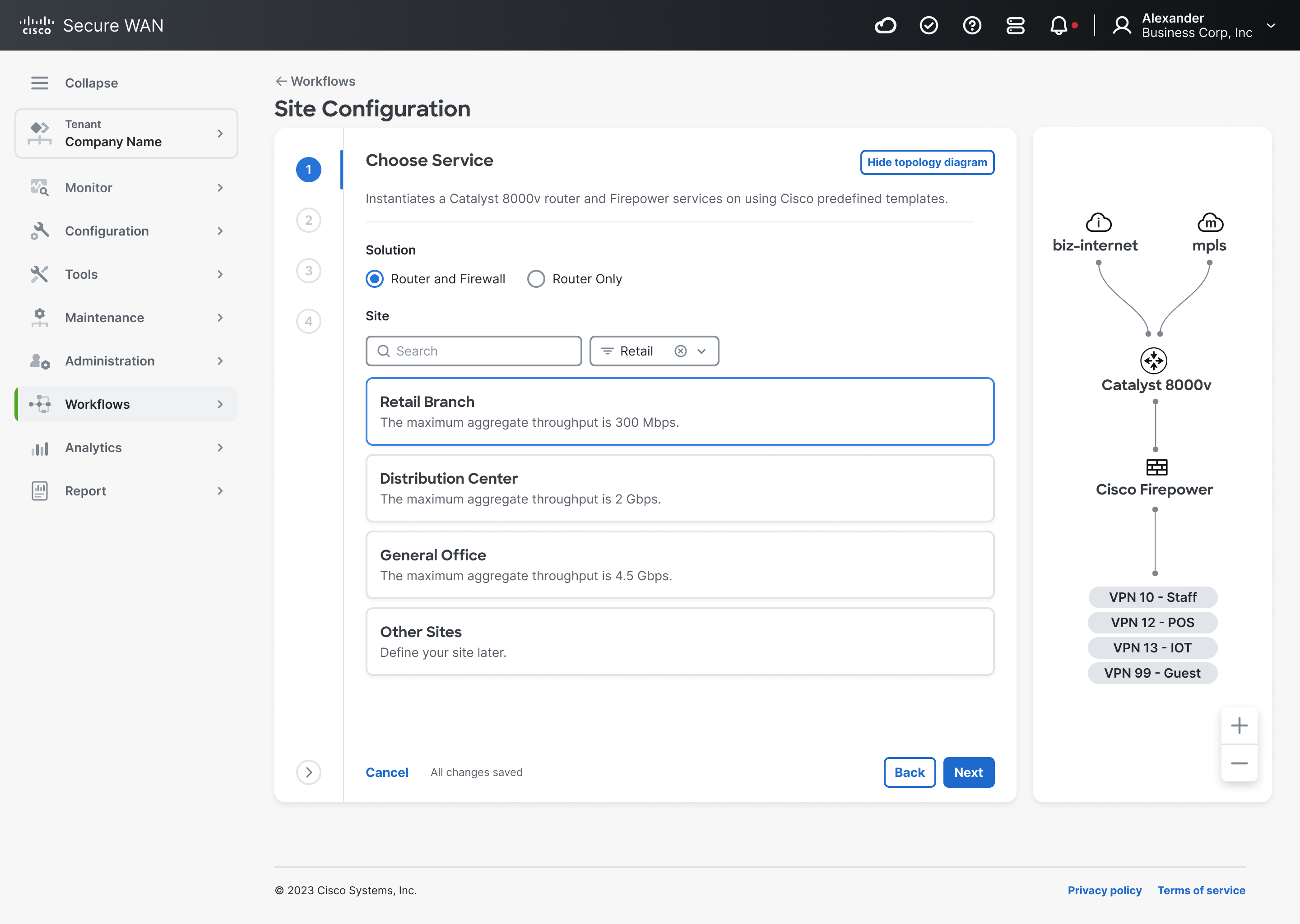Click the Cancel link
Viewport: 1300px width, 924px height.
[x=386, y=772]
